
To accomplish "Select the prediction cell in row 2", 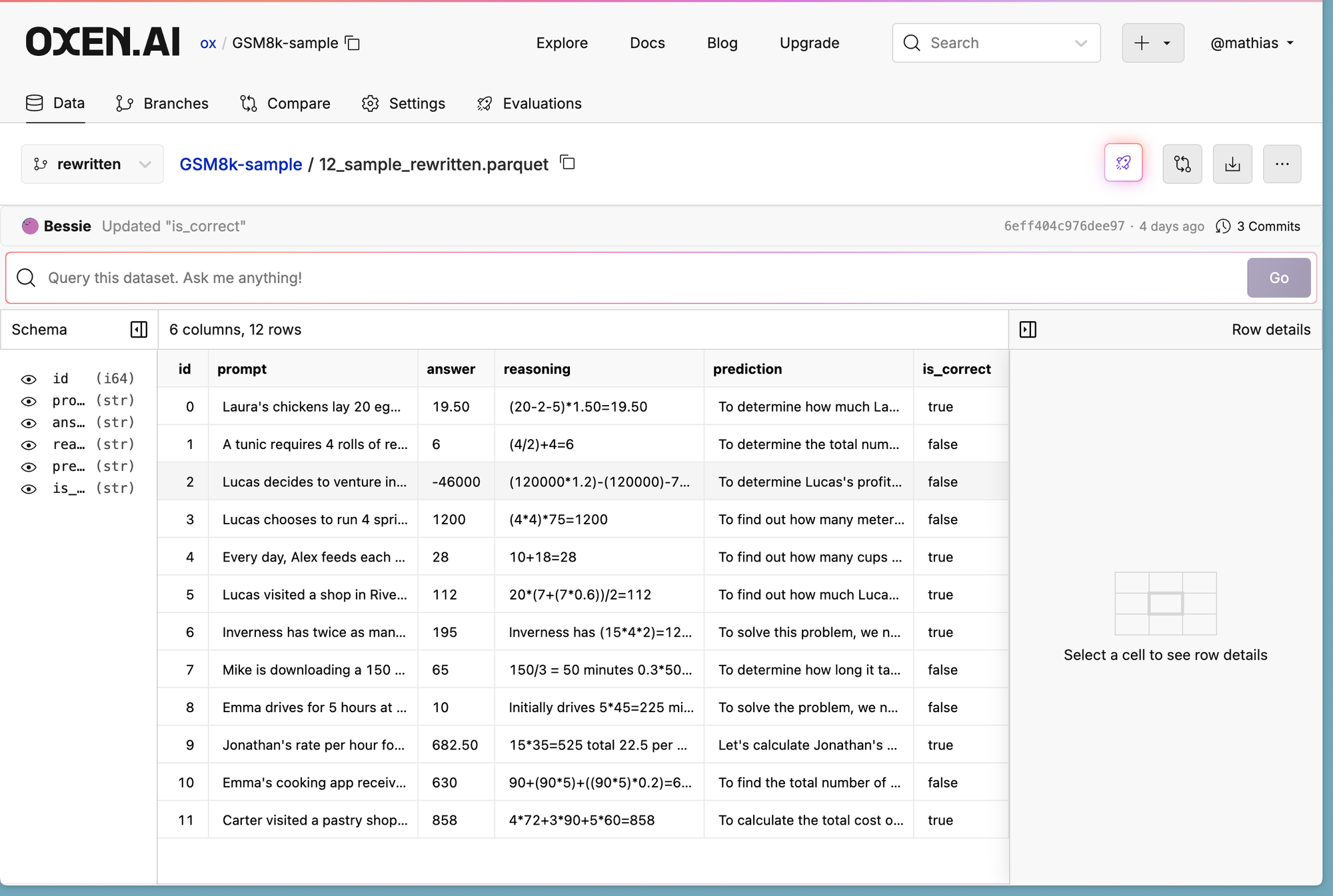I will 809,482.
